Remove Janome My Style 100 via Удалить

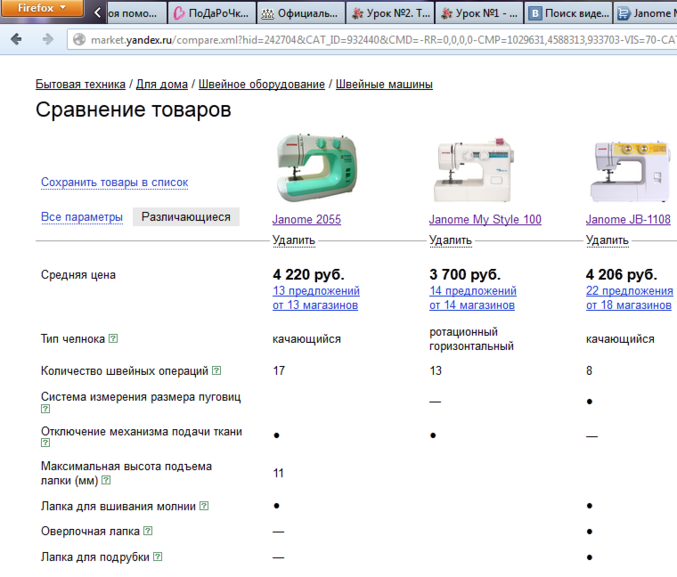pyautogui.click(x=450, y=240)
